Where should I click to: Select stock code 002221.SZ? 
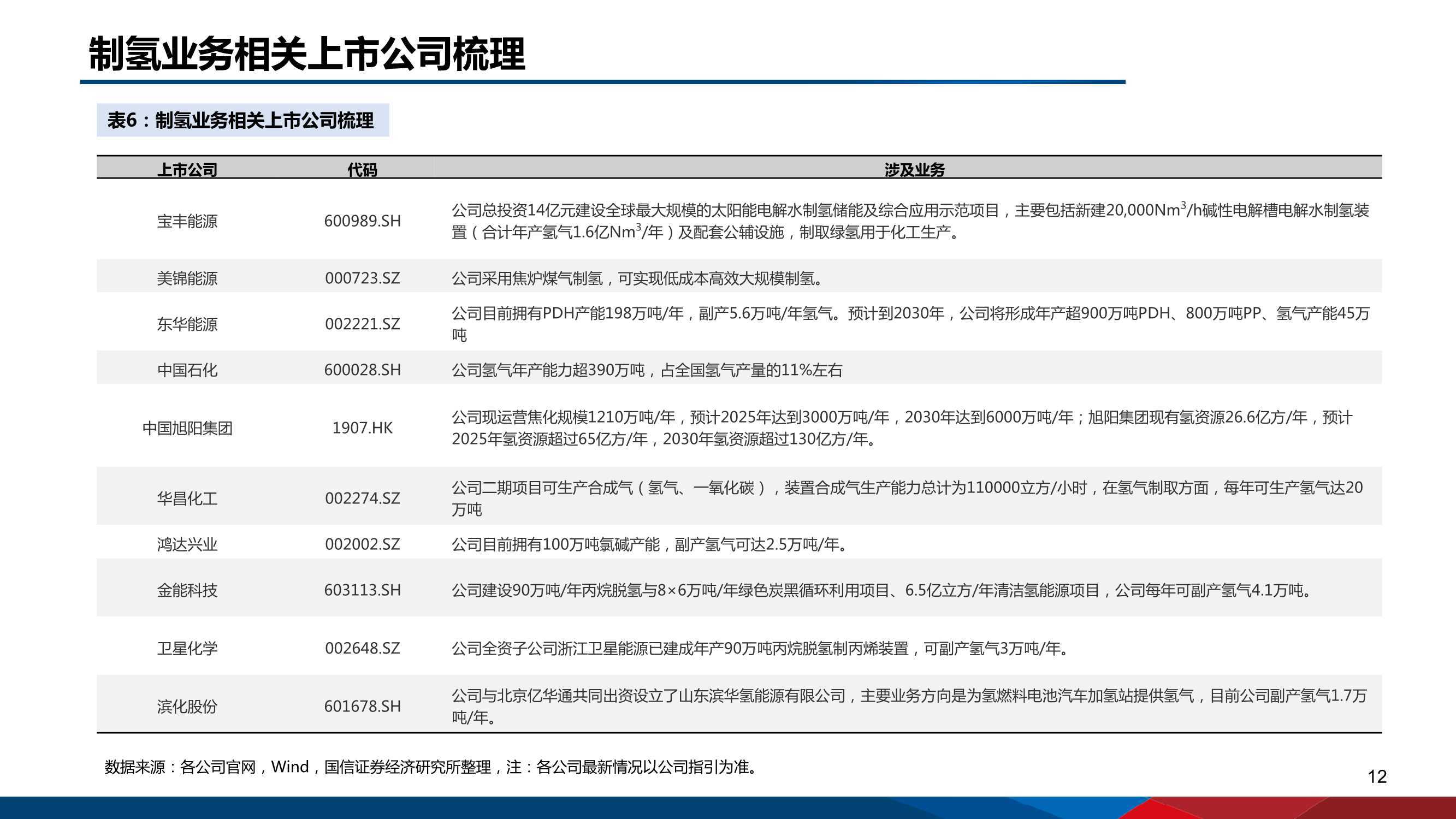point(362,324)
